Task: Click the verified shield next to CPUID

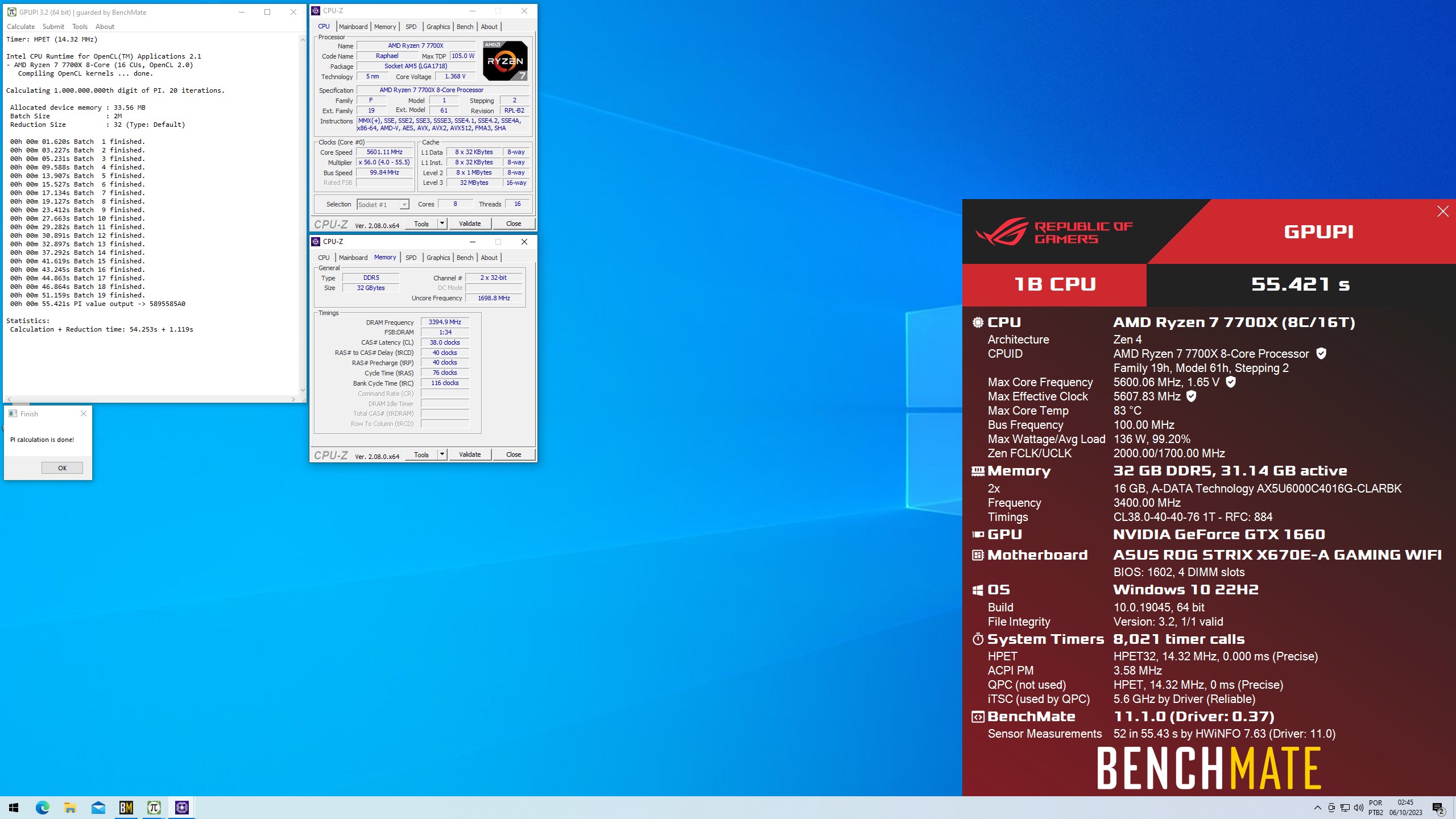Action: click(1321, 353)
